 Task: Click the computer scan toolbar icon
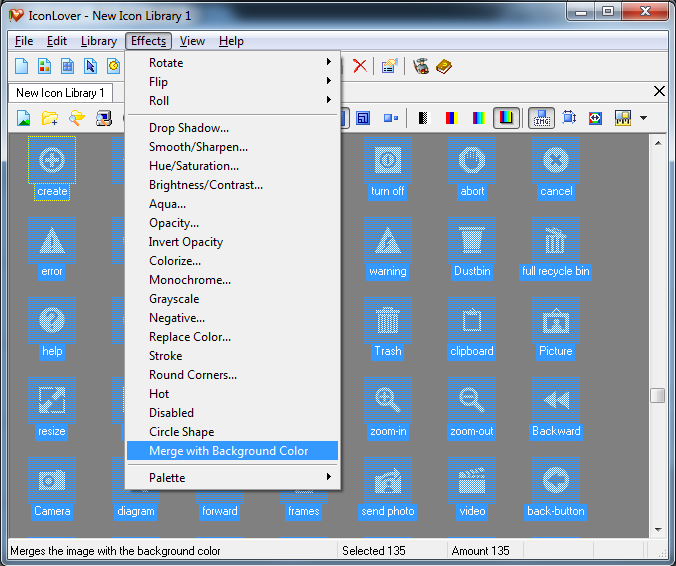[x=103, y=118]
